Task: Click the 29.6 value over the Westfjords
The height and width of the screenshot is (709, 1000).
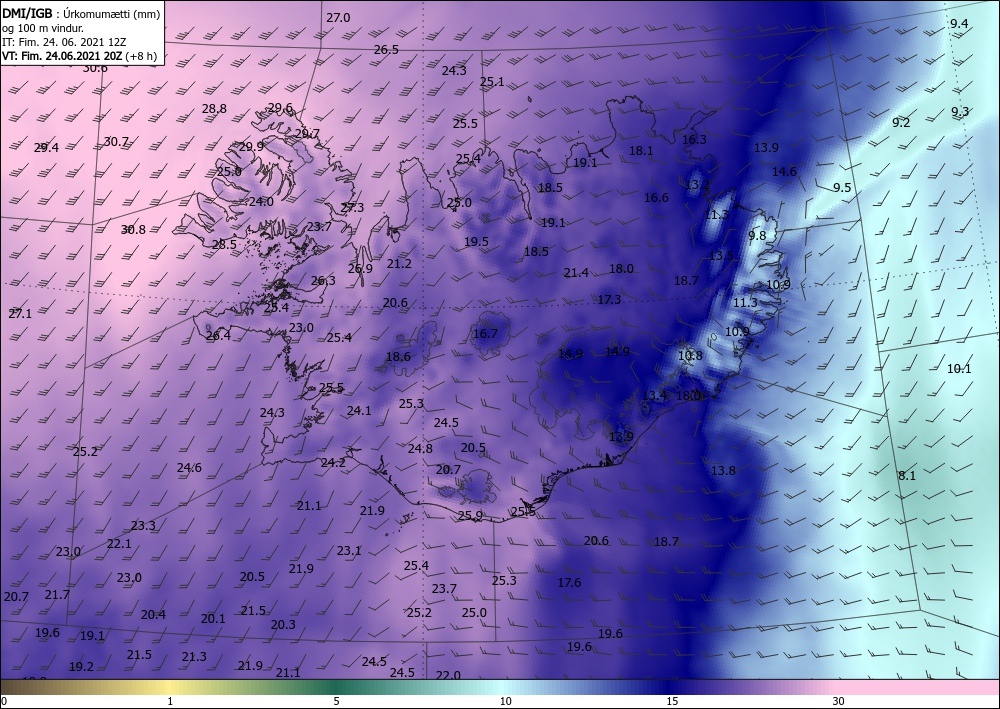Action: pos(280,108)
